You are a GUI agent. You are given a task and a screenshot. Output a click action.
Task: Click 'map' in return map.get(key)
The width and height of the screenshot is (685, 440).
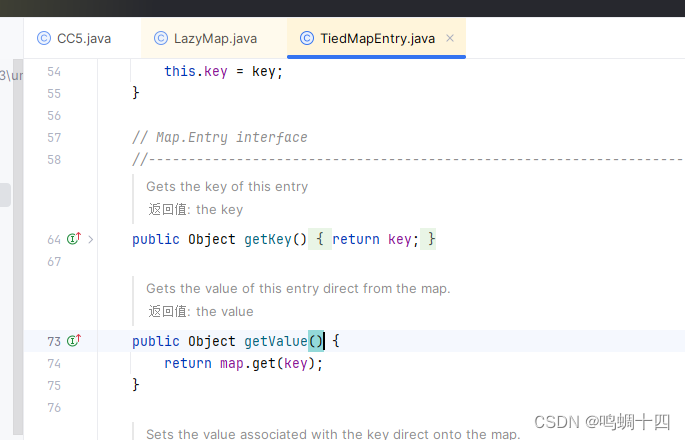pos(232,364)
